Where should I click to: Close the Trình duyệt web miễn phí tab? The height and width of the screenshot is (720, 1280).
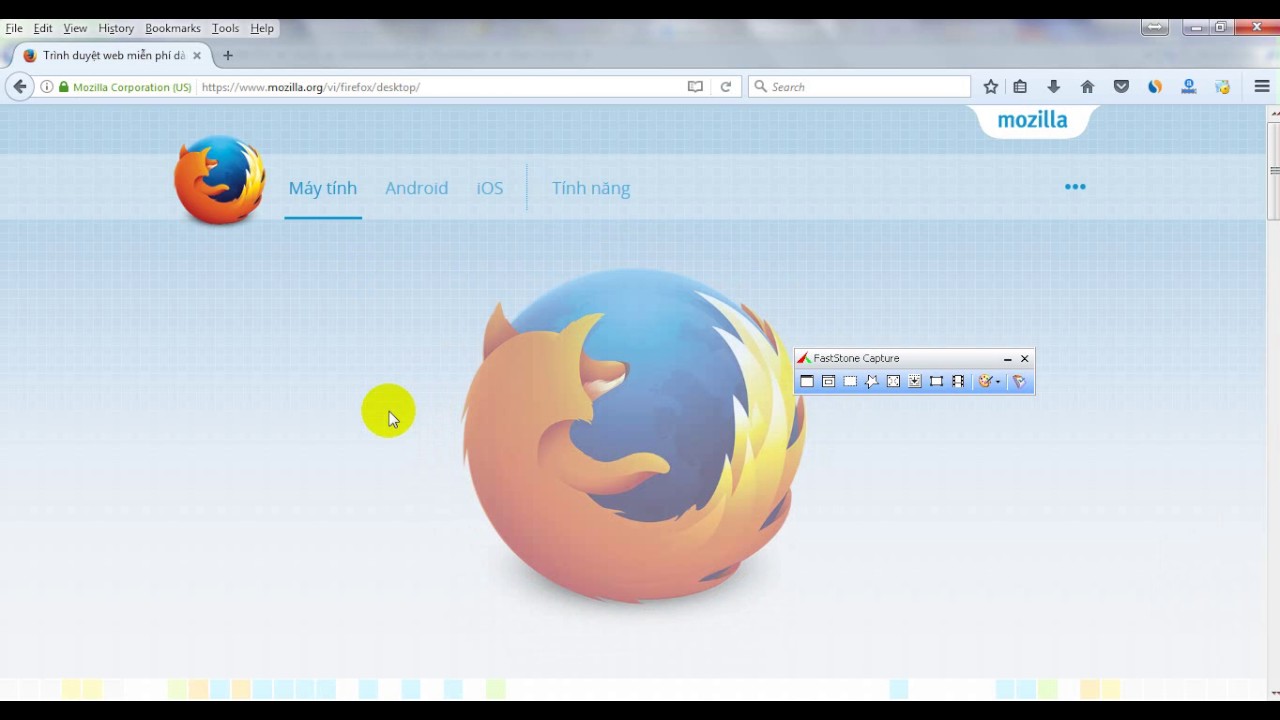coord(197,56)
